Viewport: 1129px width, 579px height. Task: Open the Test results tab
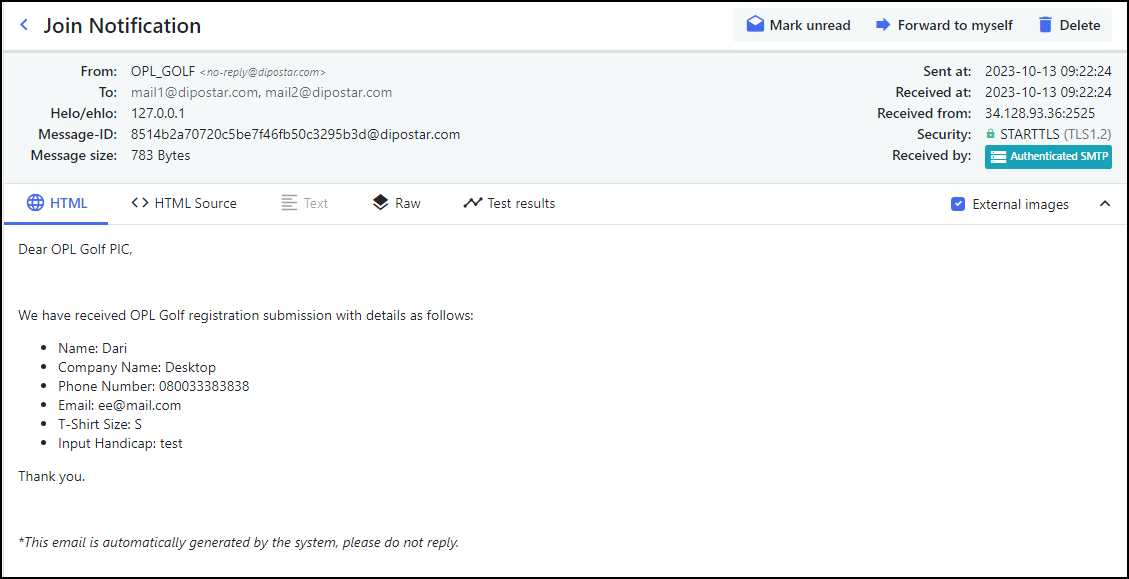pos(520,203)
